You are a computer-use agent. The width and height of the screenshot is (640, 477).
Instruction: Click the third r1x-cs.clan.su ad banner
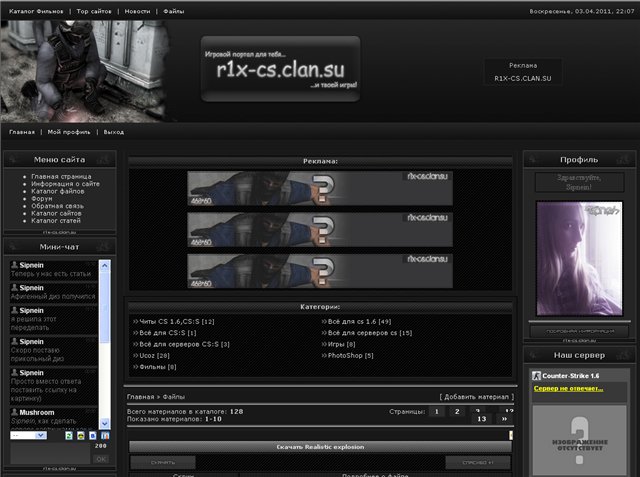tap(320, 271)
